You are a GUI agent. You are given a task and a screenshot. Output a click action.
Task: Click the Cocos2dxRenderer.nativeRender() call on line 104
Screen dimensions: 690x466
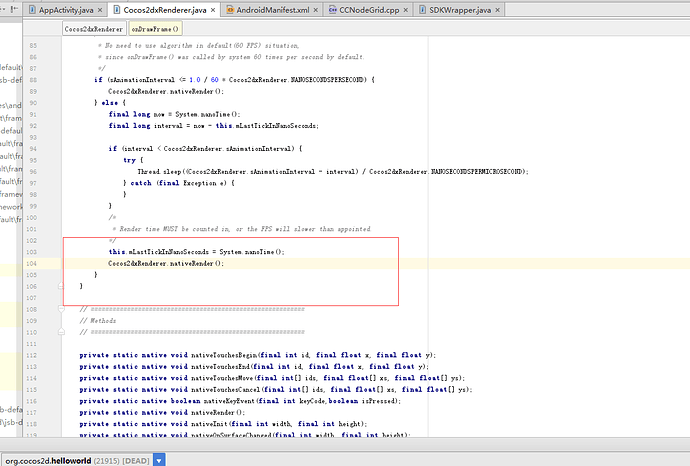click(x=166, y=264)
